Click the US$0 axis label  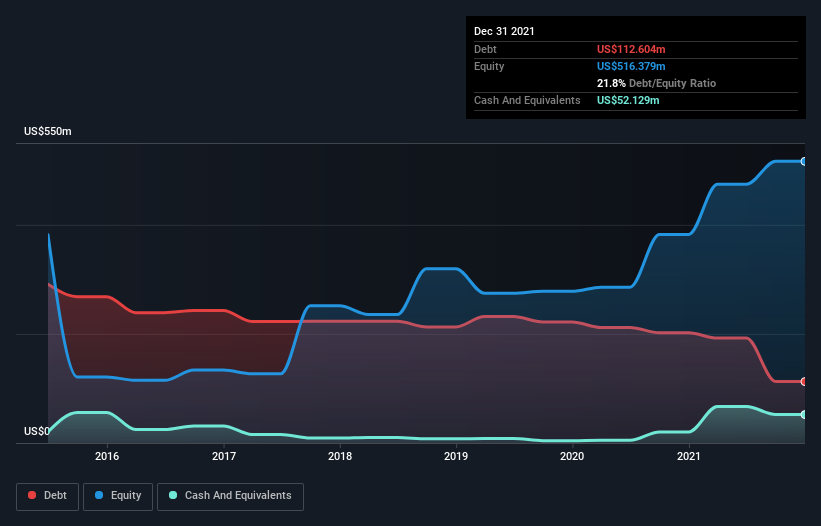coord(37,431)
